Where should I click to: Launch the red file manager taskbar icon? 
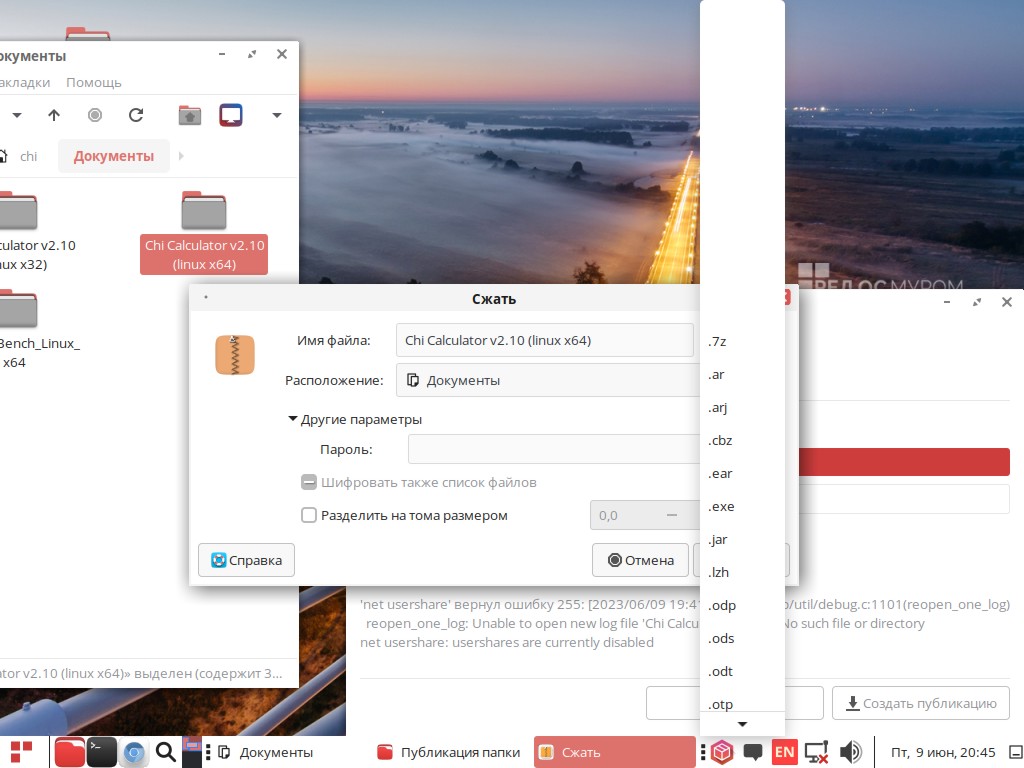pos(69,752)
